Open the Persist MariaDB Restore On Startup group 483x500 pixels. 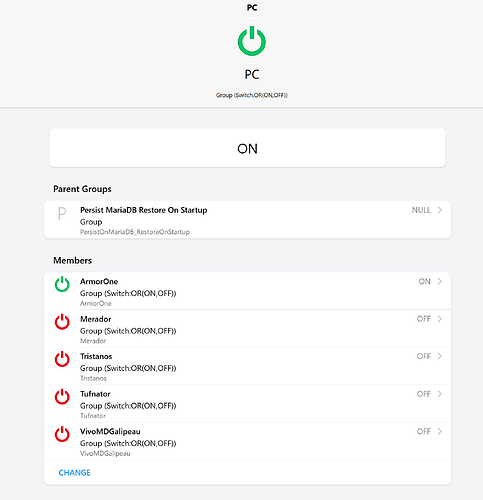247,220
